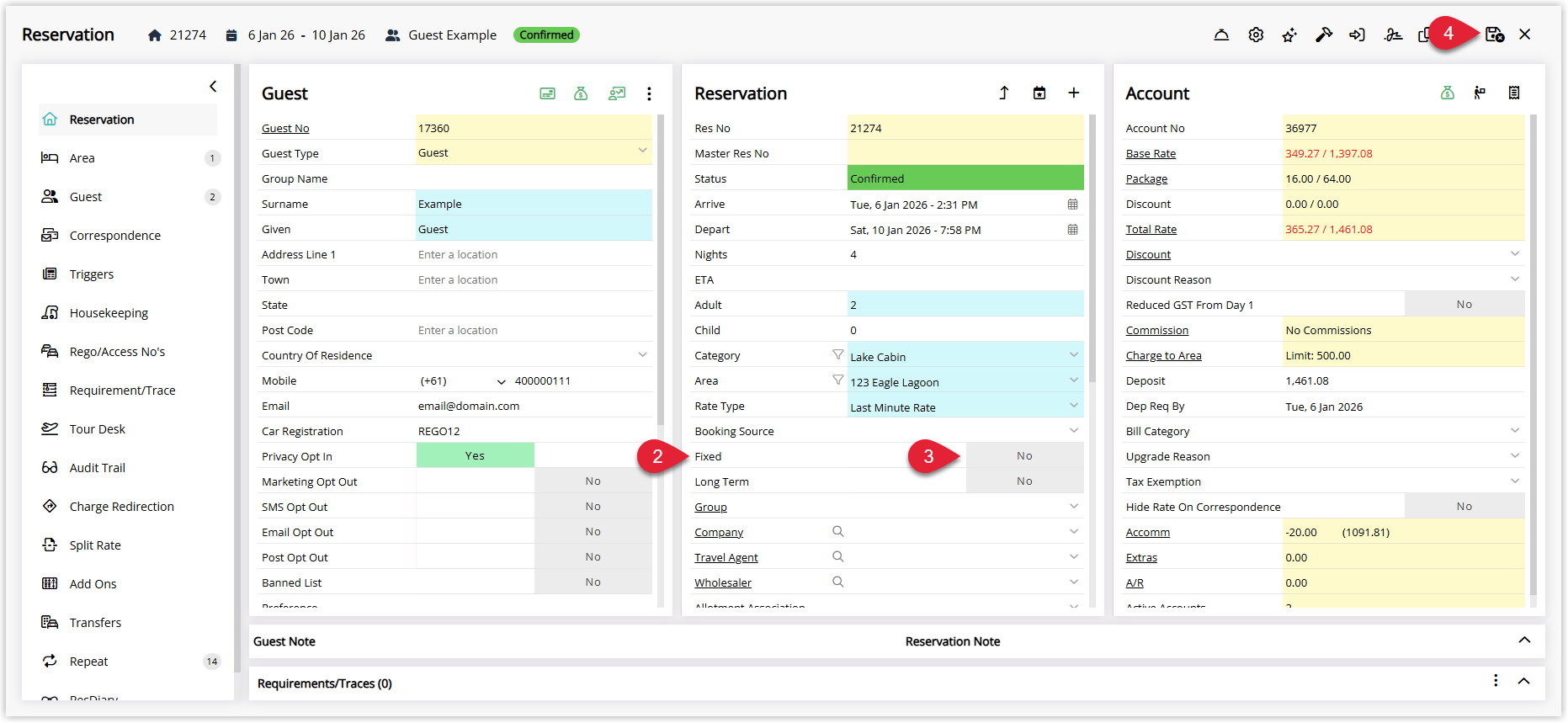Image resolution: width=1568 pixels, height=723 pixels.
Task: Click the up arrow icon in Reservation panel
Action: 1004,93
